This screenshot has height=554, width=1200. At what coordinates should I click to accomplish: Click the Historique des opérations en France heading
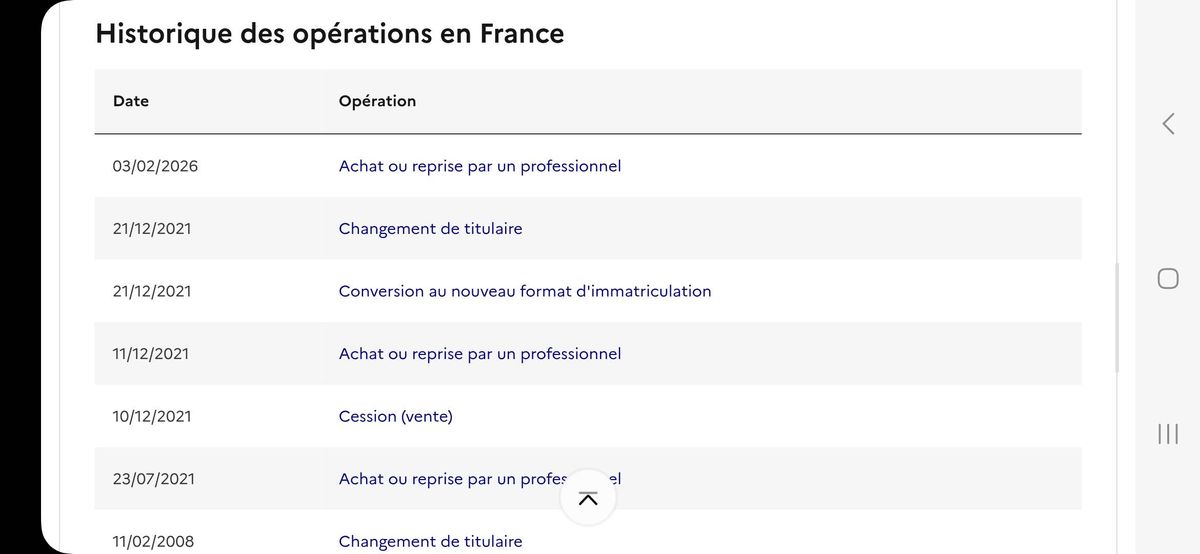(330, 33)
